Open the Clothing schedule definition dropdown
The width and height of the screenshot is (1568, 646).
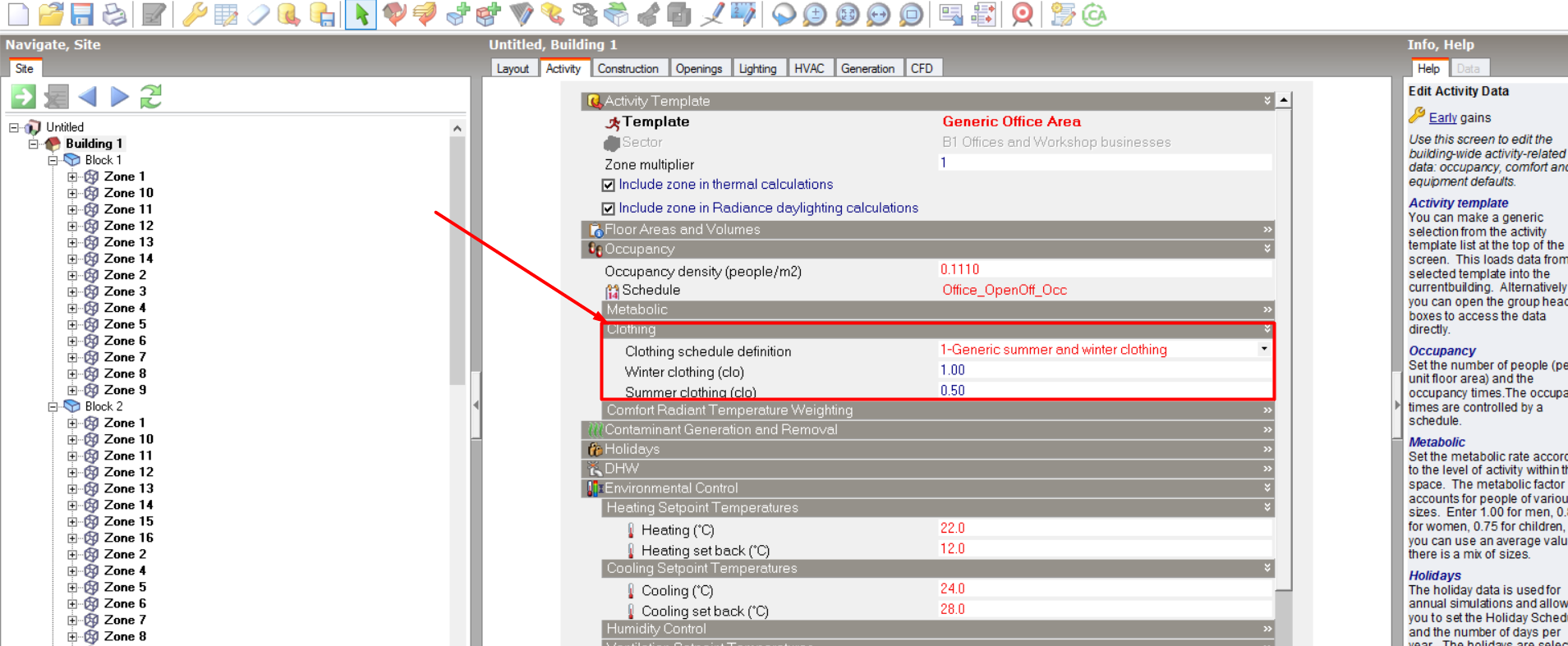pyautogui.click(x=1264, y=349)
